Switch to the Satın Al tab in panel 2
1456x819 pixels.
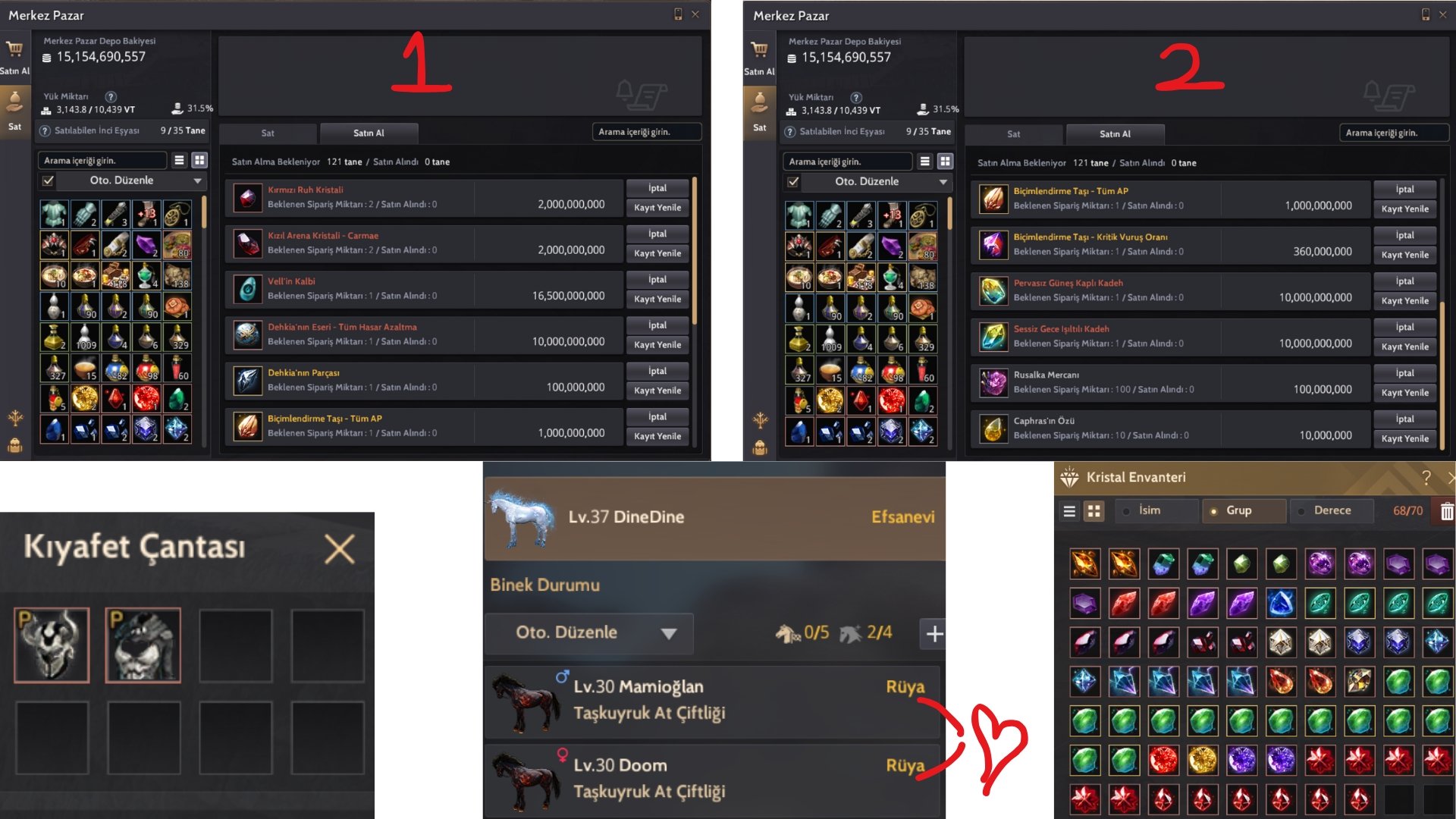(x=1115, y=134)
